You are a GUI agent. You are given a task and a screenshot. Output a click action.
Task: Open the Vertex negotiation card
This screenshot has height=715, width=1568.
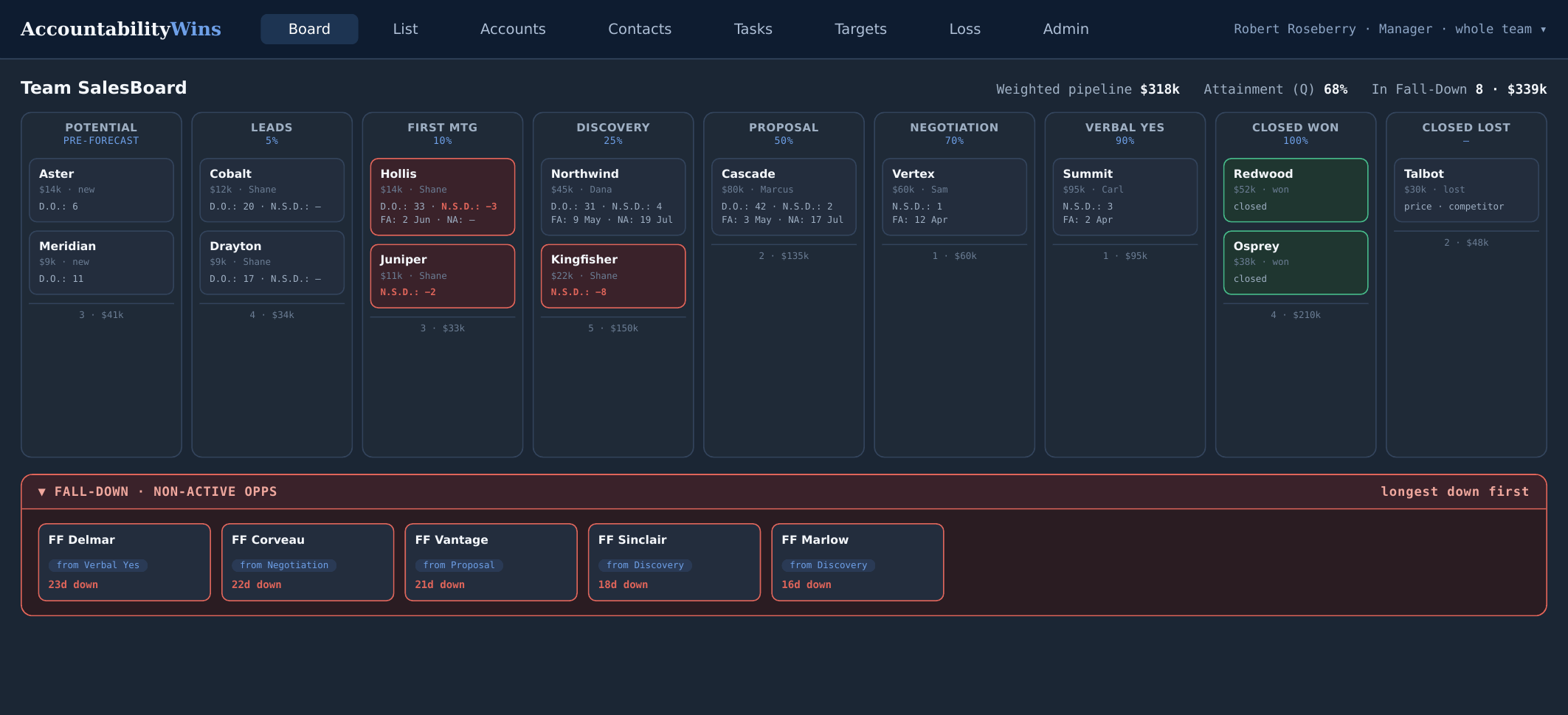[954, 196]
